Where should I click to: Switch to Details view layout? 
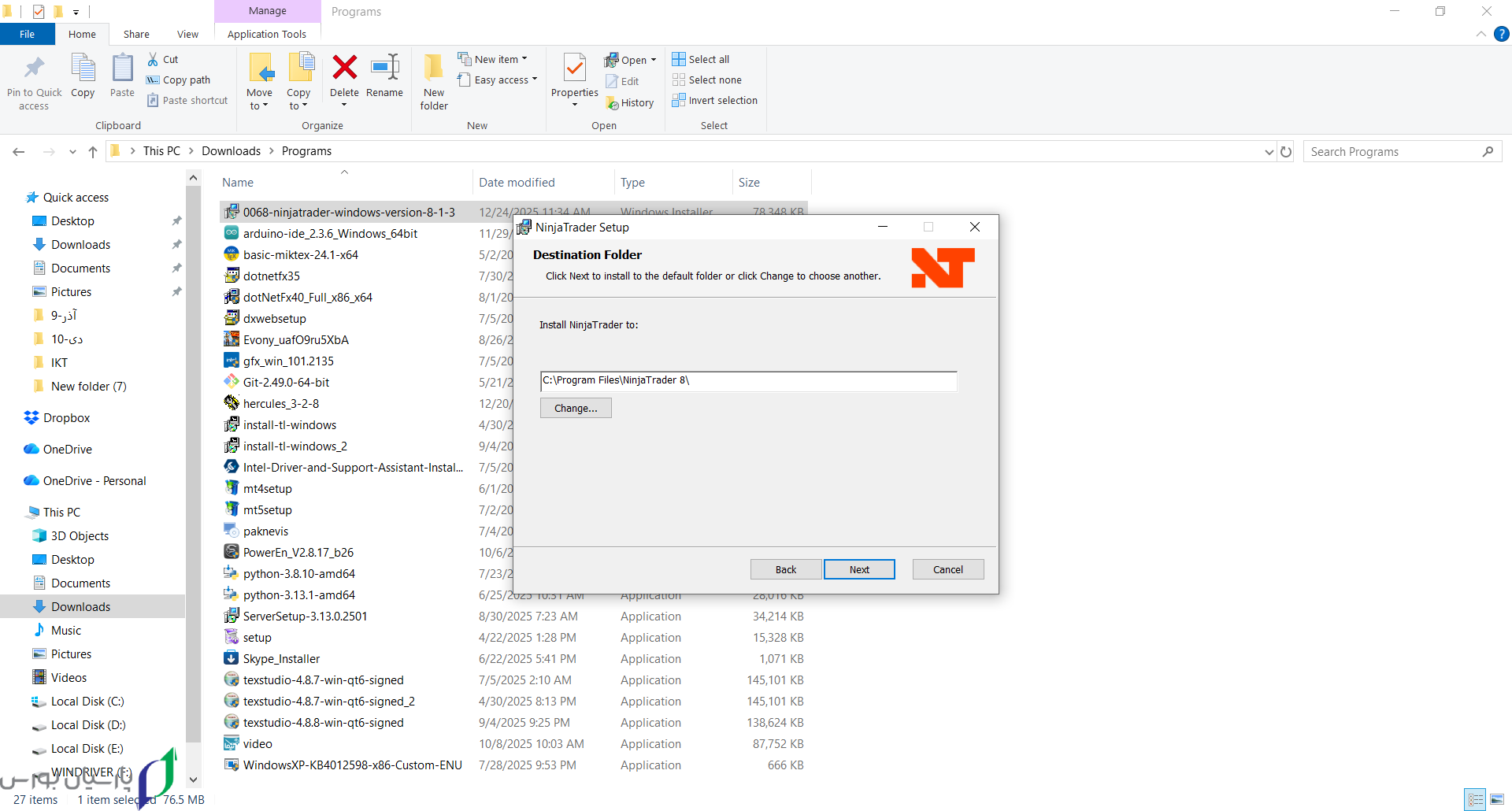point(1476,799)
